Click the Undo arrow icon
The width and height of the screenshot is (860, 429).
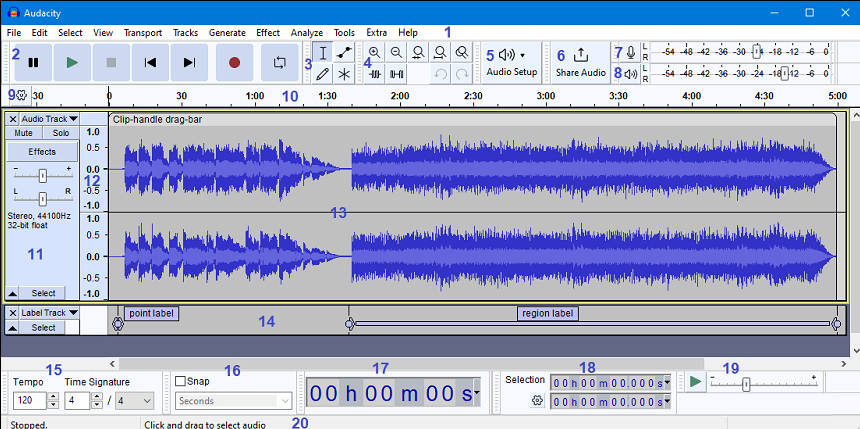click(440, 74)
